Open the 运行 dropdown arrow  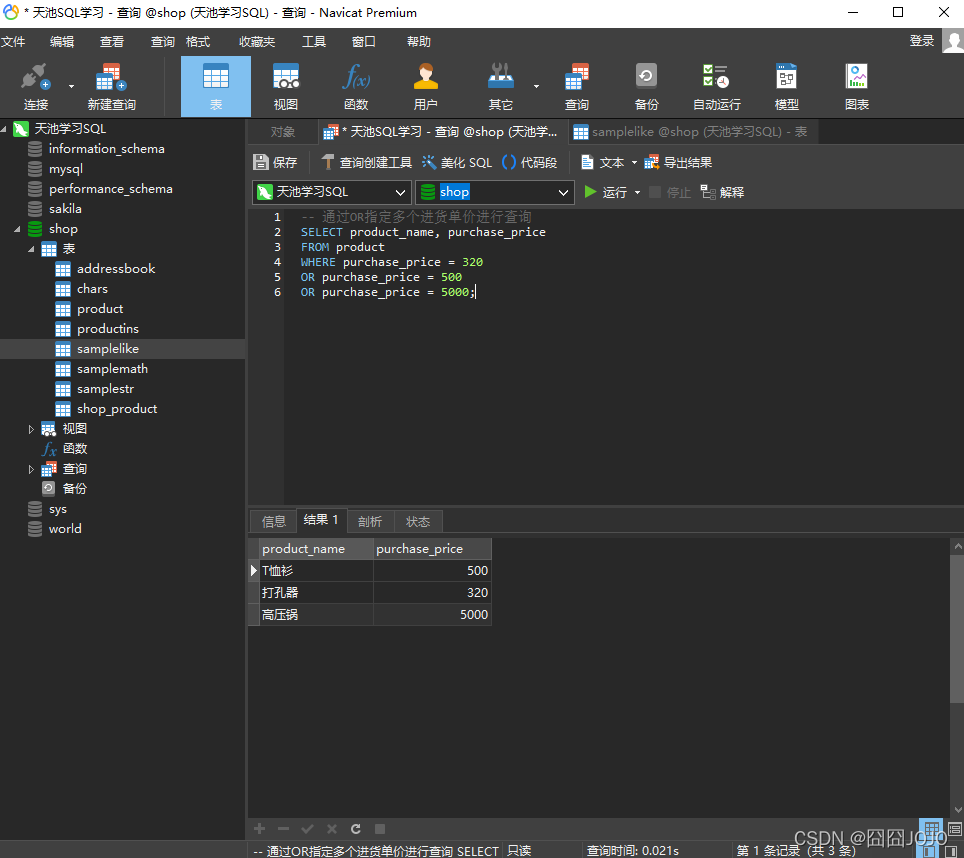click(x=637, y=192)
